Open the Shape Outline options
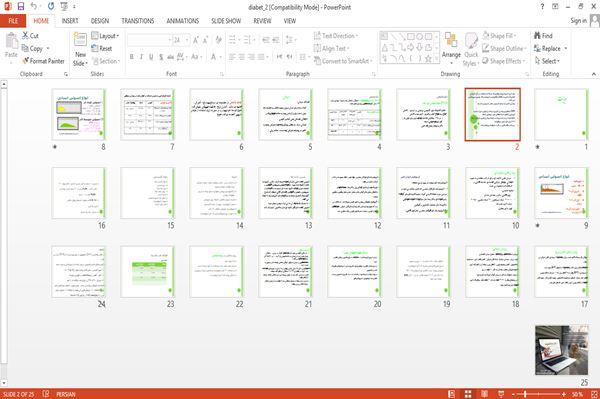 [x=504, y=49]
